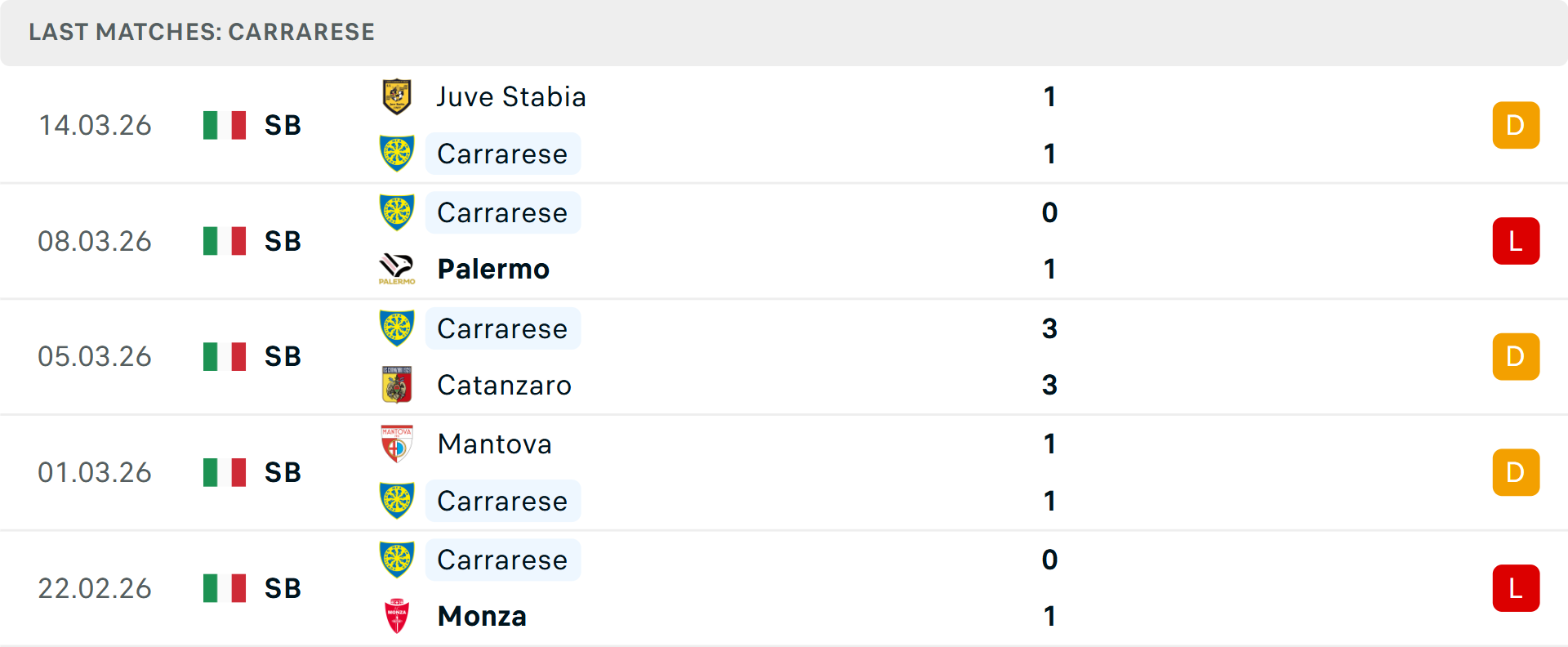
Task: Click Italian flag on the 14.03.26 row
Action: click(225, 125)
